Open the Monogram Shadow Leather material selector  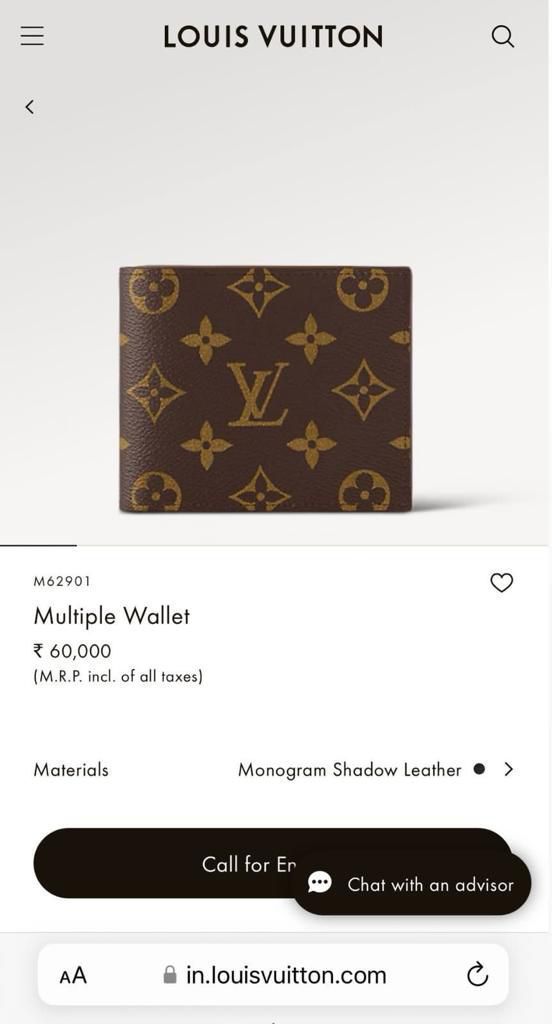349,770
